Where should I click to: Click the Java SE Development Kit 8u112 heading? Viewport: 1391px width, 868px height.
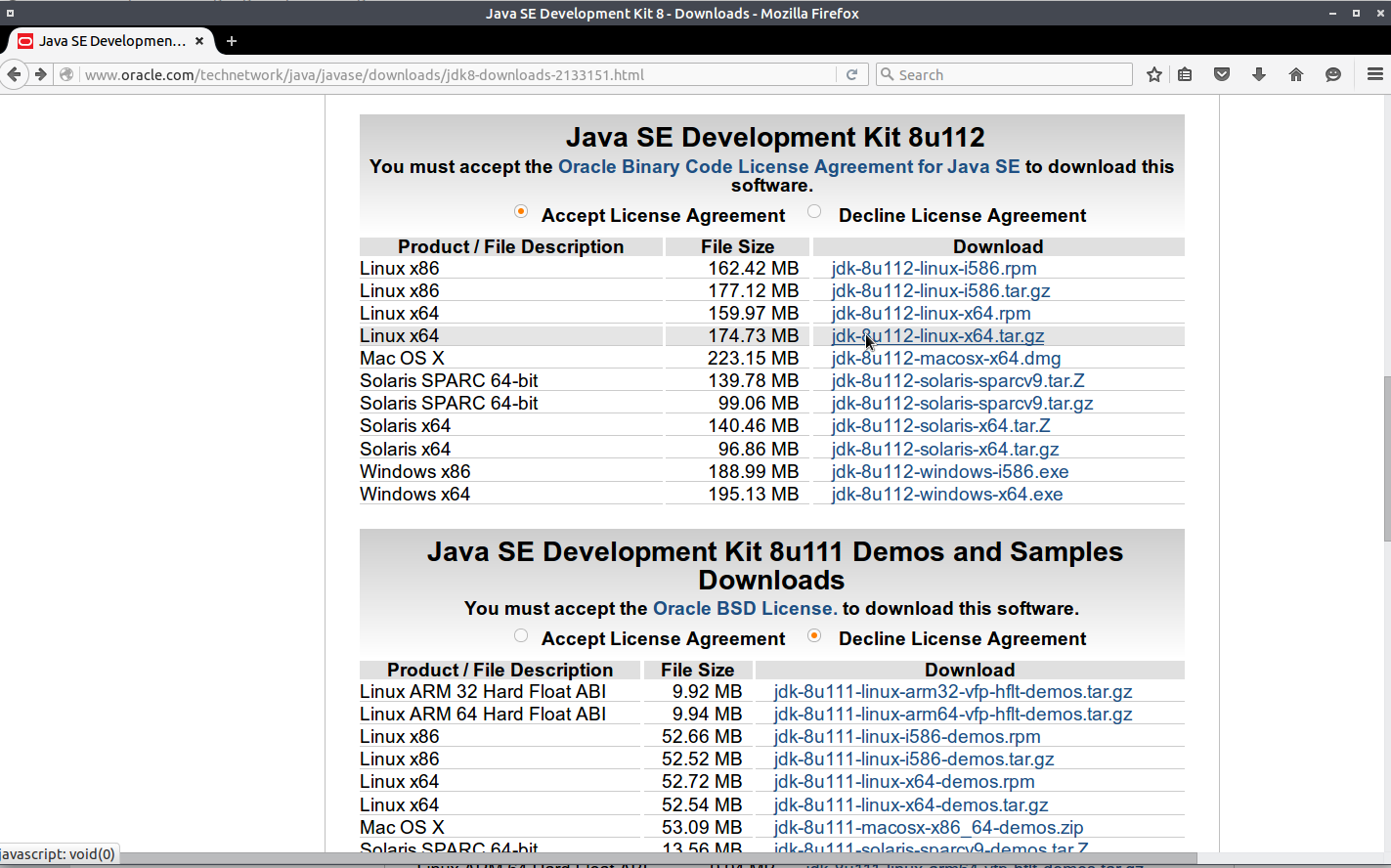pyautogui.click(x=775, y=138)
